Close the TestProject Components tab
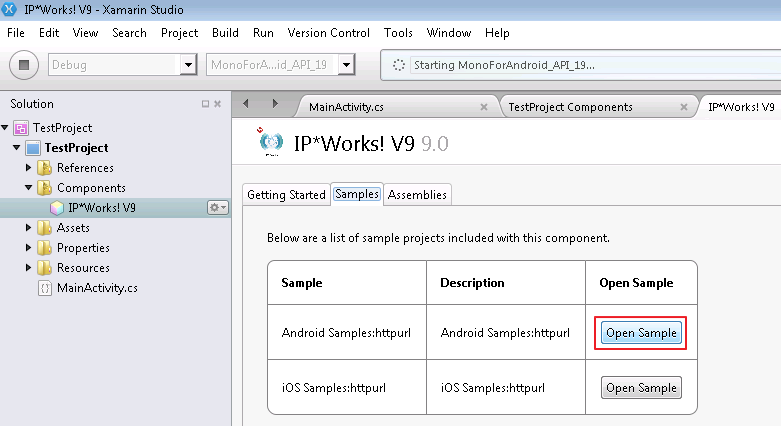781x426 pixels. (684, 107)
